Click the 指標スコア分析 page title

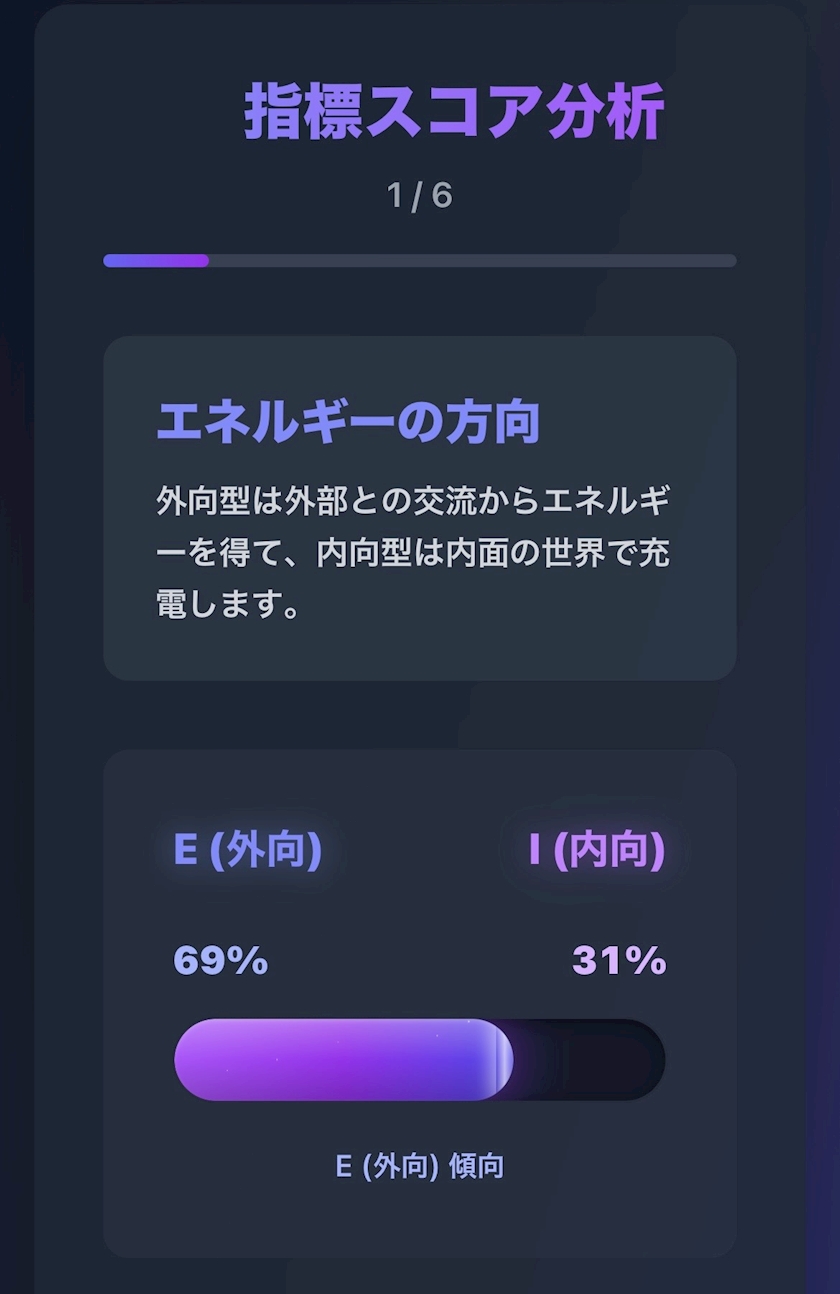coord(453,111)
